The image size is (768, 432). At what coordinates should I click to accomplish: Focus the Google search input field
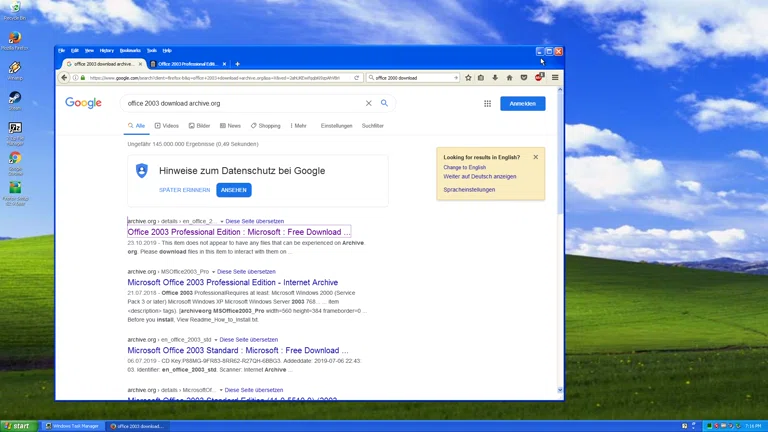tap(243, 103)
